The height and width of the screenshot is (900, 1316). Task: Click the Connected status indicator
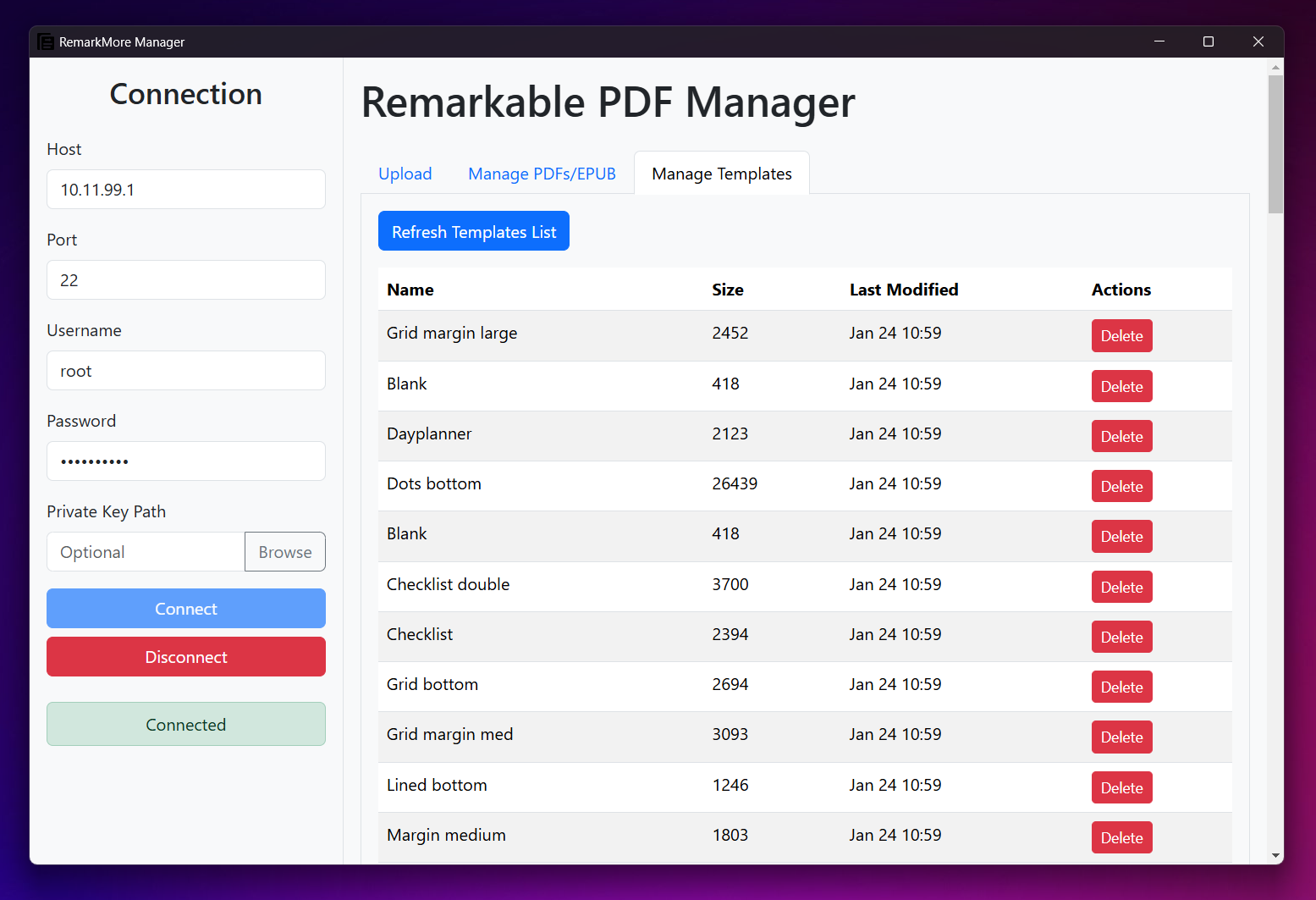click(185, 724)
